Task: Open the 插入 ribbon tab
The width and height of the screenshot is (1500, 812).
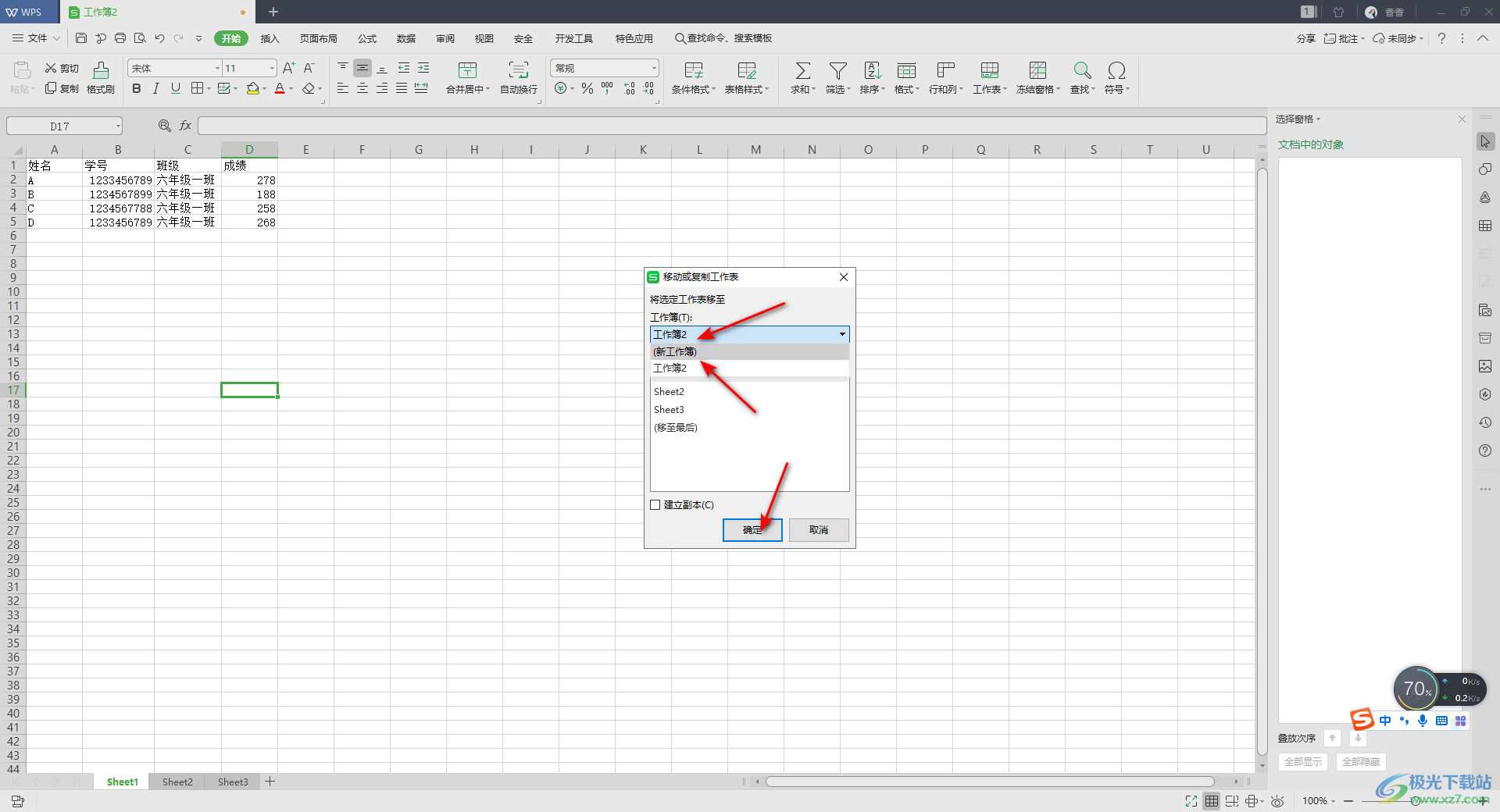Action: click(270, 38)
